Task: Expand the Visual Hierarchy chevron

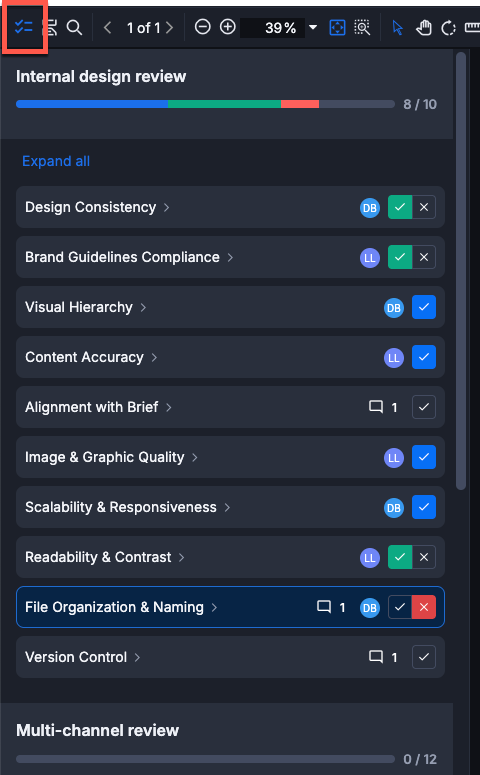Action: click(x=143, y=307)
